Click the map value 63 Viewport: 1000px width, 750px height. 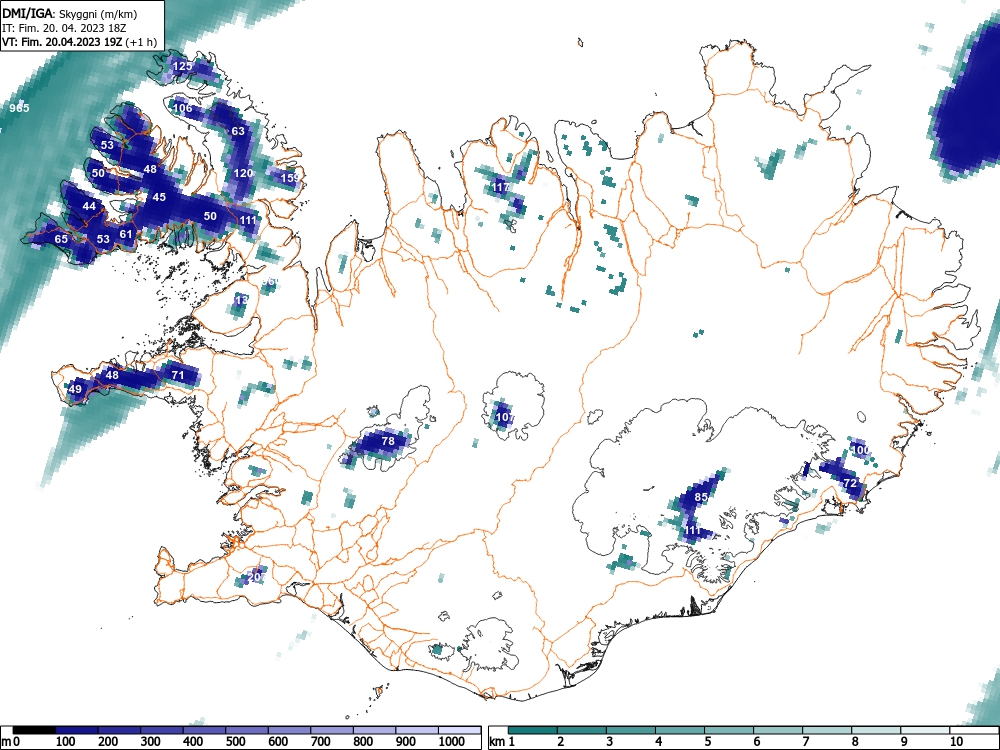pos(238,131)
